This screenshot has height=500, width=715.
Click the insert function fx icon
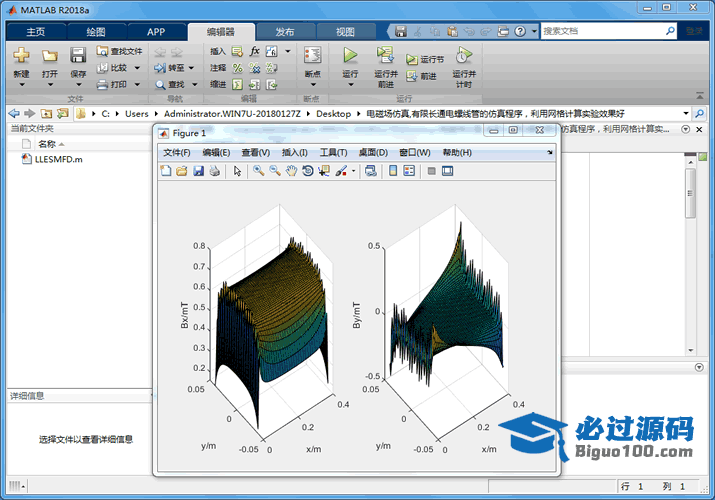[254, 51]
